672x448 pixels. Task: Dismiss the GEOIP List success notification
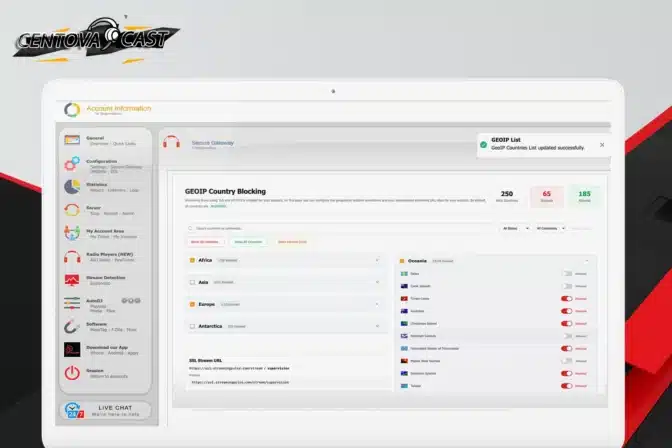coord(601,144)
